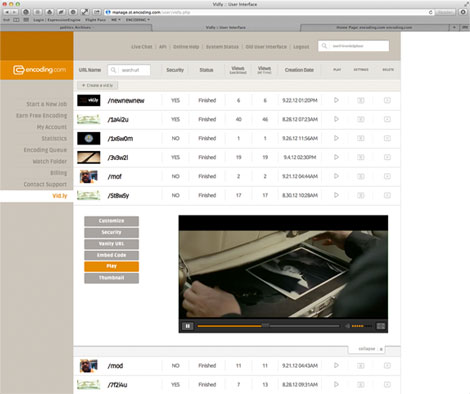Open the ENCODING bookmarks dropdown

[138, 20]
